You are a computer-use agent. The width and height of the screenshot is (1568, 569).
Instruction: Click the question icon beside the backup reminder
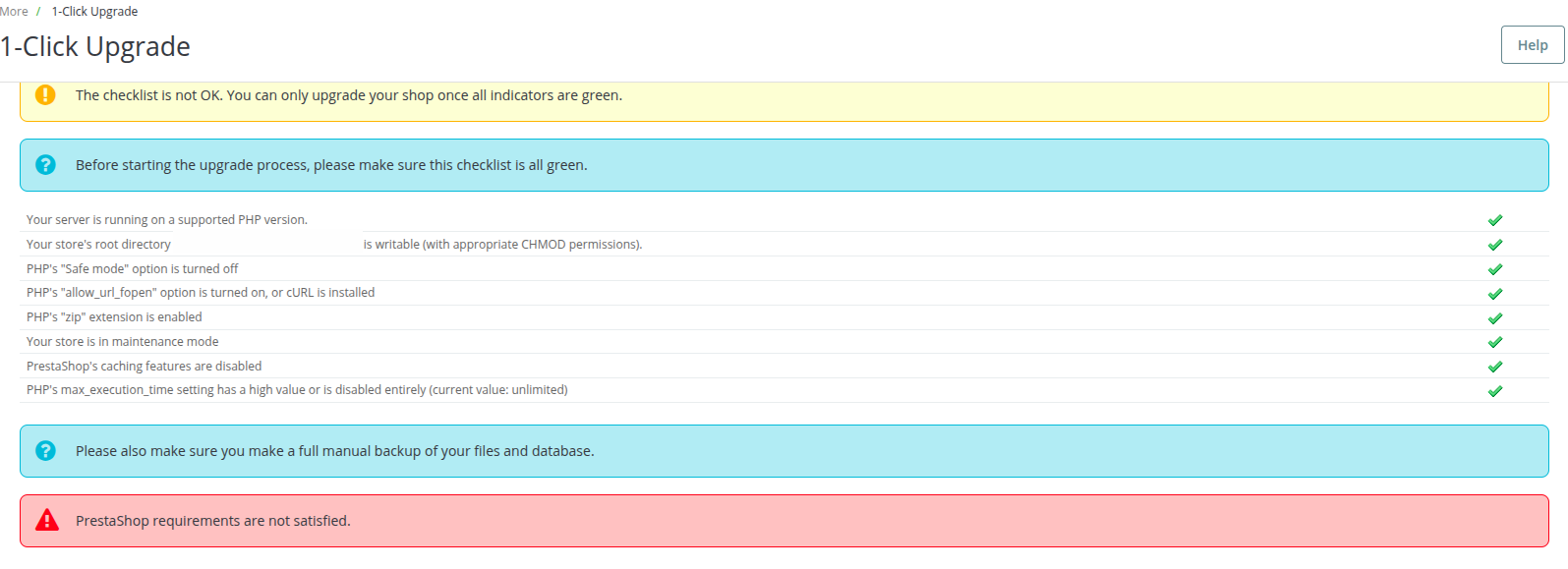[x=45, y=451]
